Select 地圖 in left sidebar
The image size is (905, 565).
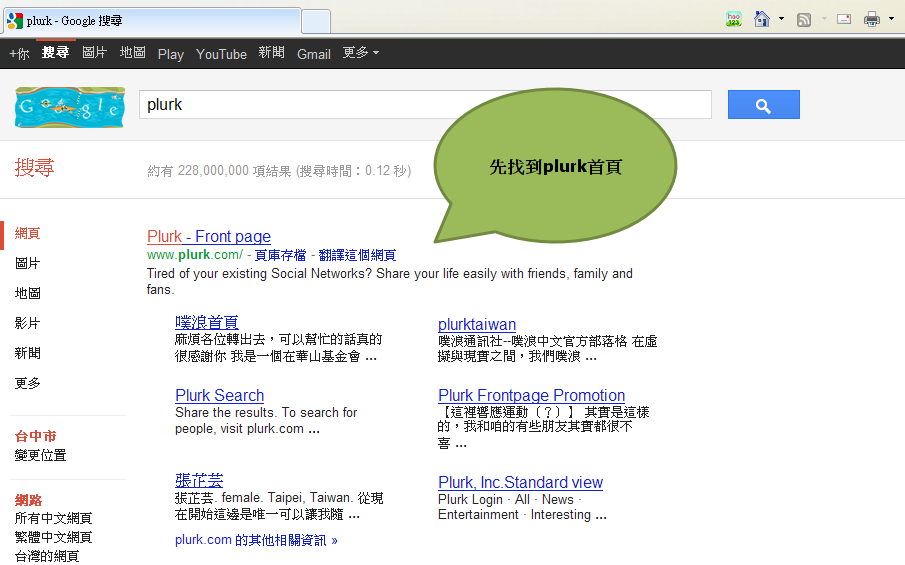coord(28,294)
